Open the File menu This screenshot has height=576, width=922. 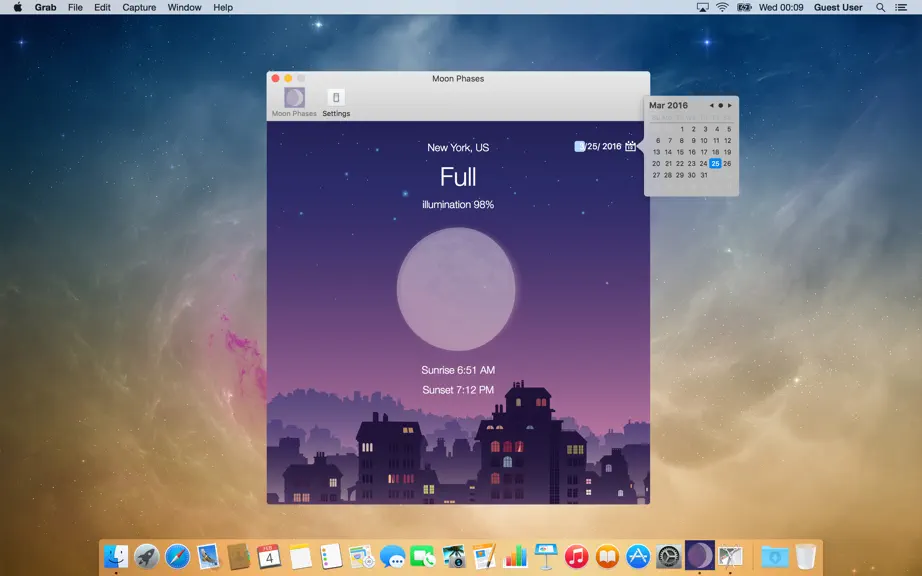pos(75,7)
